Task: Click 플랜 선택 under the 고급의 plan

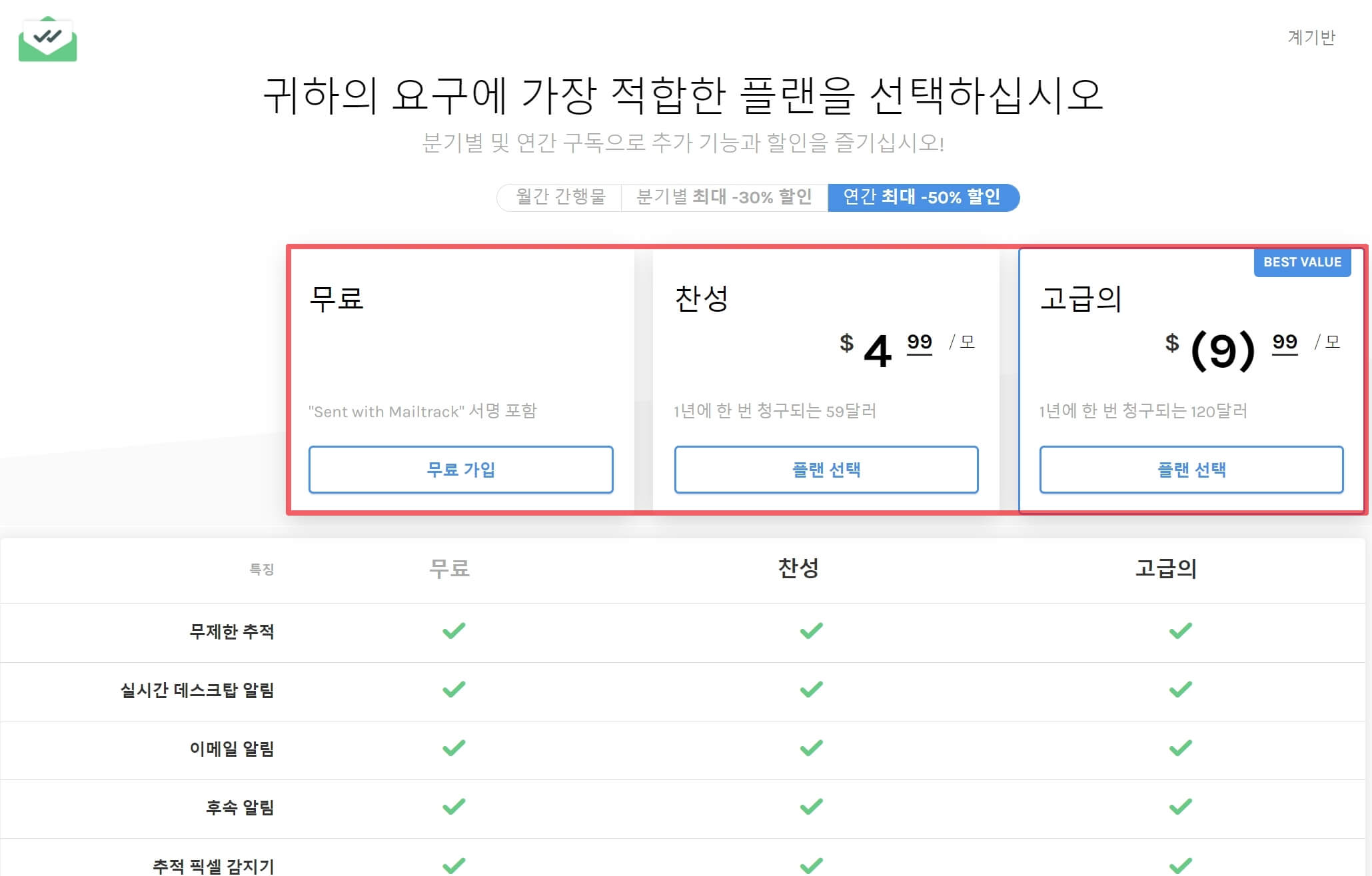Action: point(1191,470)
